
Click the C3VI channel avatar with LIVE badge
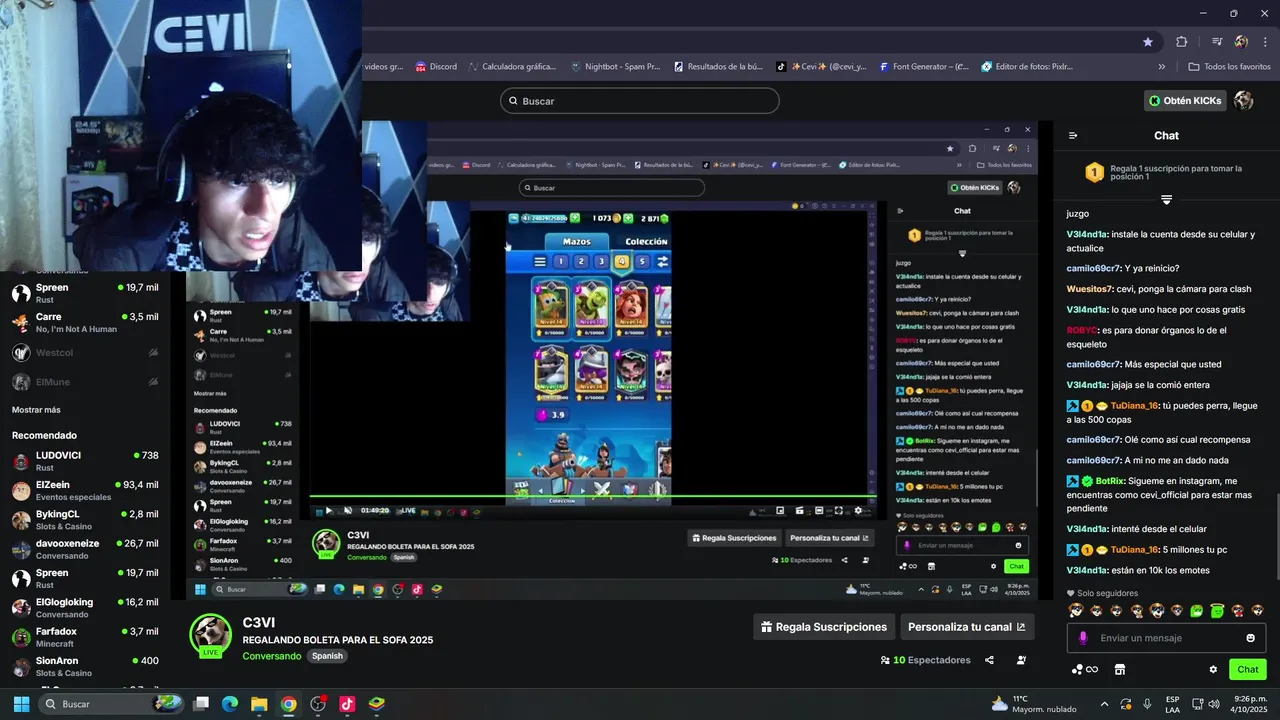[211, 636]
